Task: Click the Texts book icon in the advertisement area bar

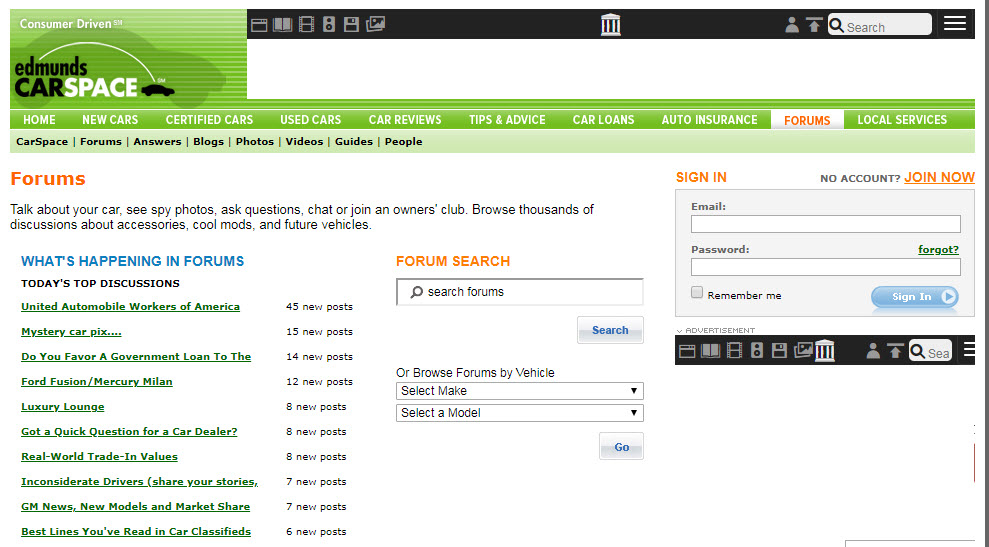Action: (711, 351)
